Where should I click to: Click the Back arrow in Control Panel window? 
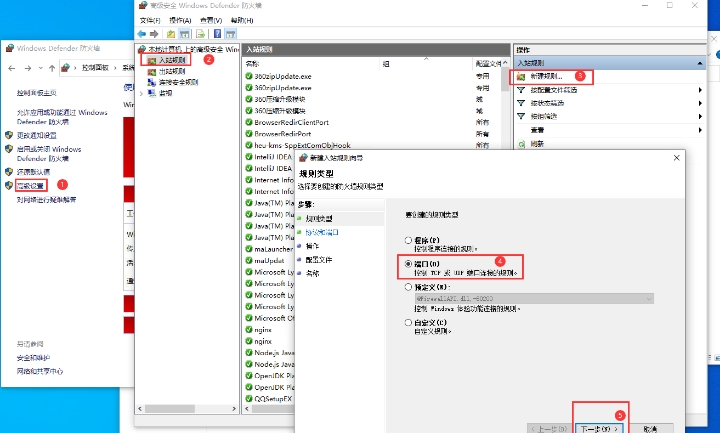pos(12,68)
